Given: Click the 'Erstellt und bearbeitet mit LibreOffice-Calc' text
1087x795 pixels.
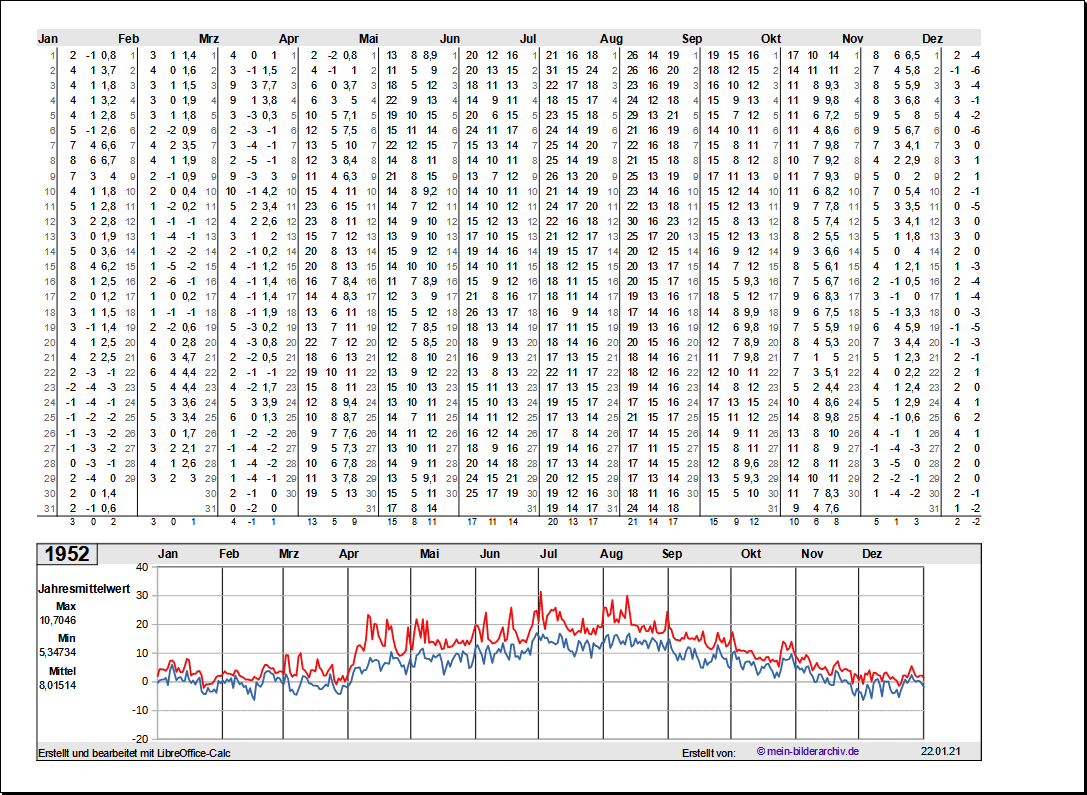Looking at the screenshot, I should pos(134,752).
